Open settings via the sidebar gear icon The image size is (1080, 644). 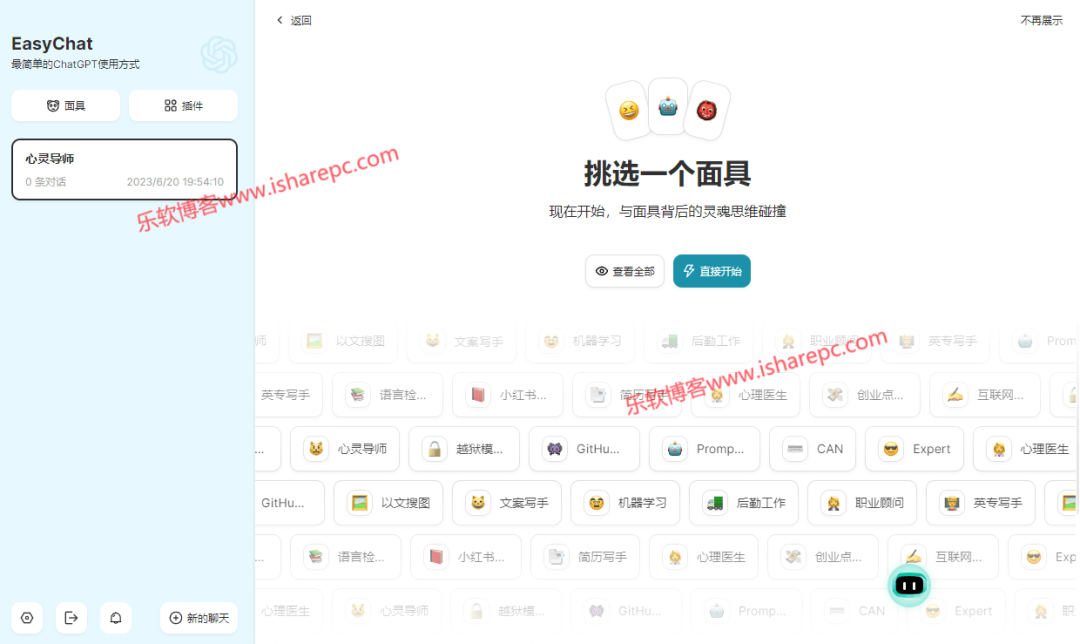(27, 618)
